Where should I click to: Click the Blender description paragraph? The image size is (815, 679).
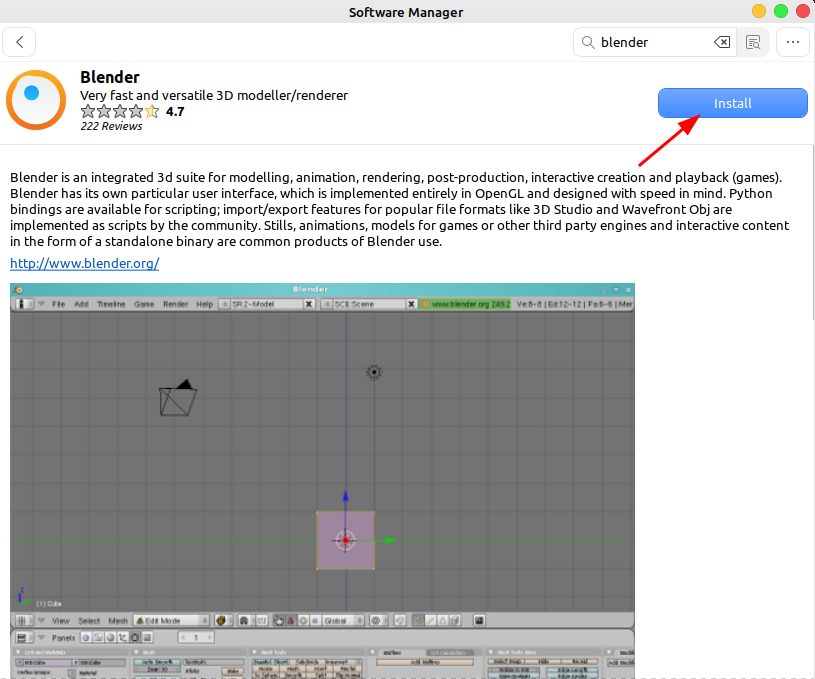click(x=400, y=210)
